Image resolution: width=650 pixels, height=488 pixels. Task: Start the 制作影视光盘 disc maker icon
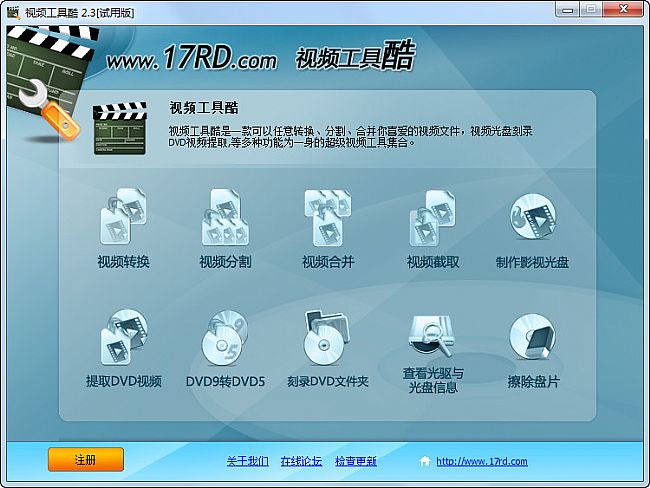[x=533, y=216]
